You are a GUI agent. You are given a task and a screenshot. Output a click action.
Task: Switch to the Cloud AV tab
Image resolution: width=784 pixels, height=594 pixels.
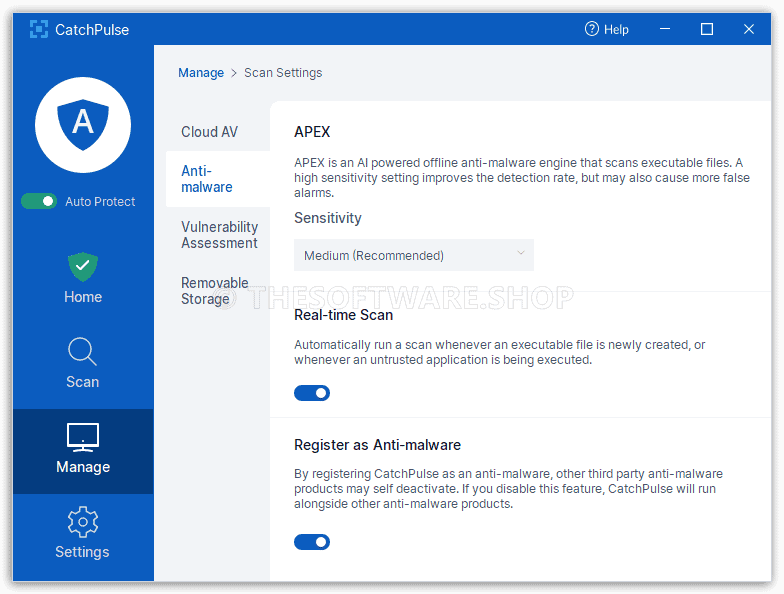(x=218, y=132)
